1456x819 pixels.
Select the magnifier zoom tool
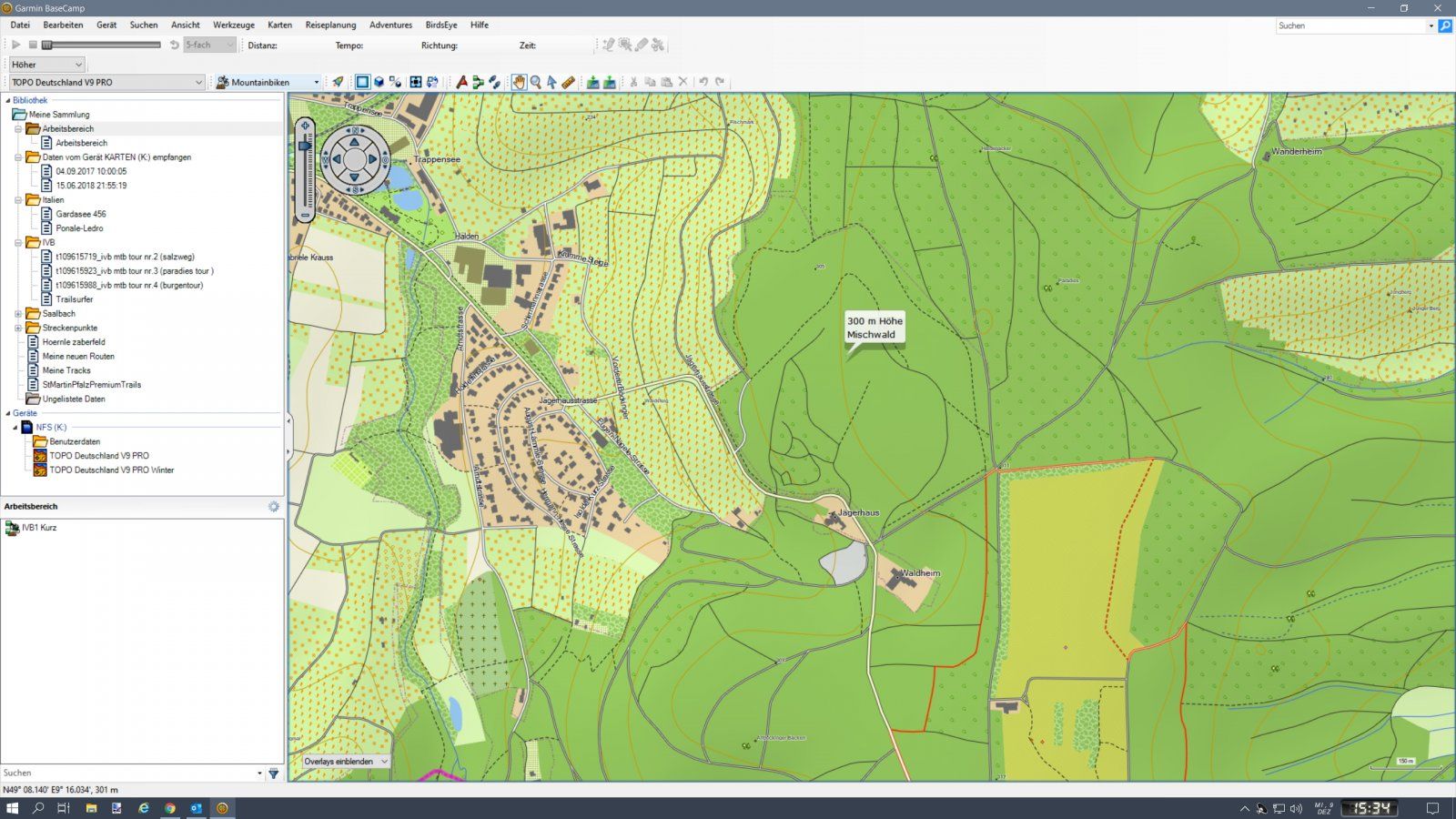pos(535,82)
